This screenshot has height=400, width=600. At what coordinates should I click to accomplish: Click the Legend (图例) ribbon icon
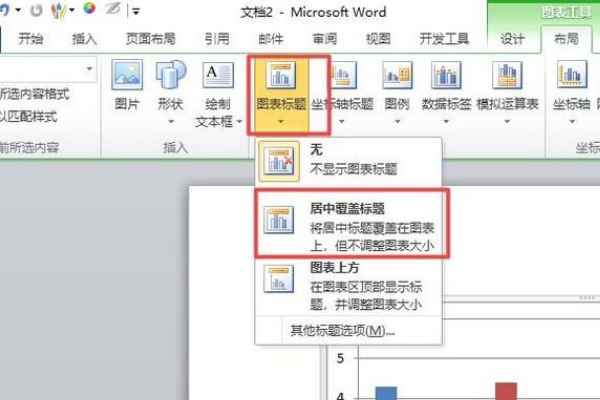397,75
